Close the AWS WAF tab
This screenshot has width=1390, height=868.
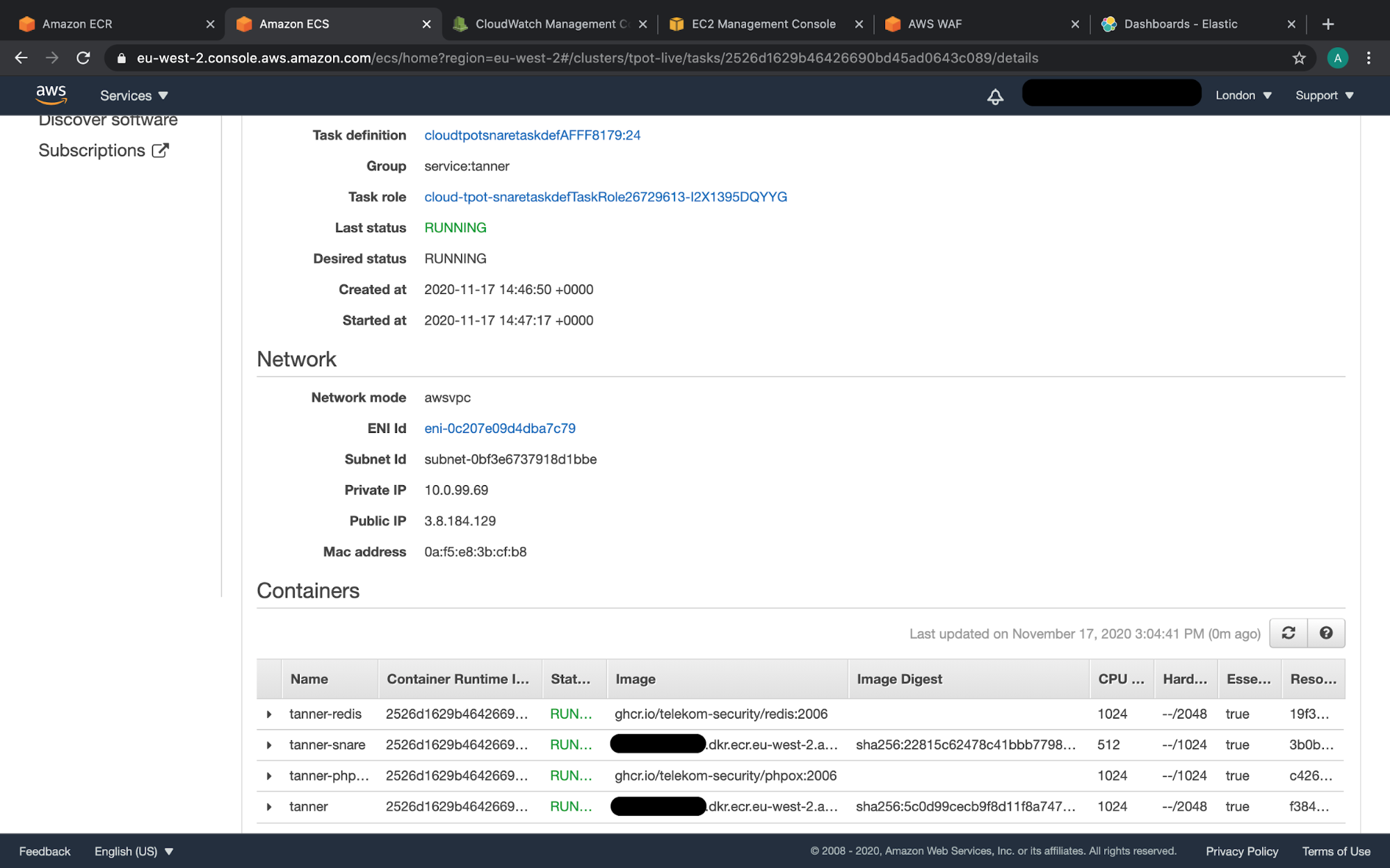point(1075,24)
